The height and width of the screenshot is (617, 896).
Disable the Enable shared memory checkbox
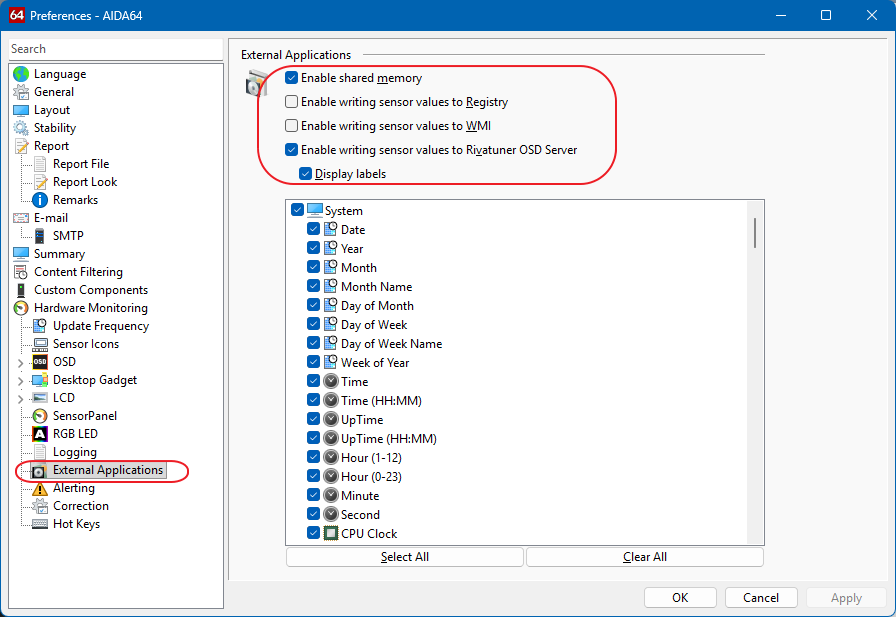291,78
